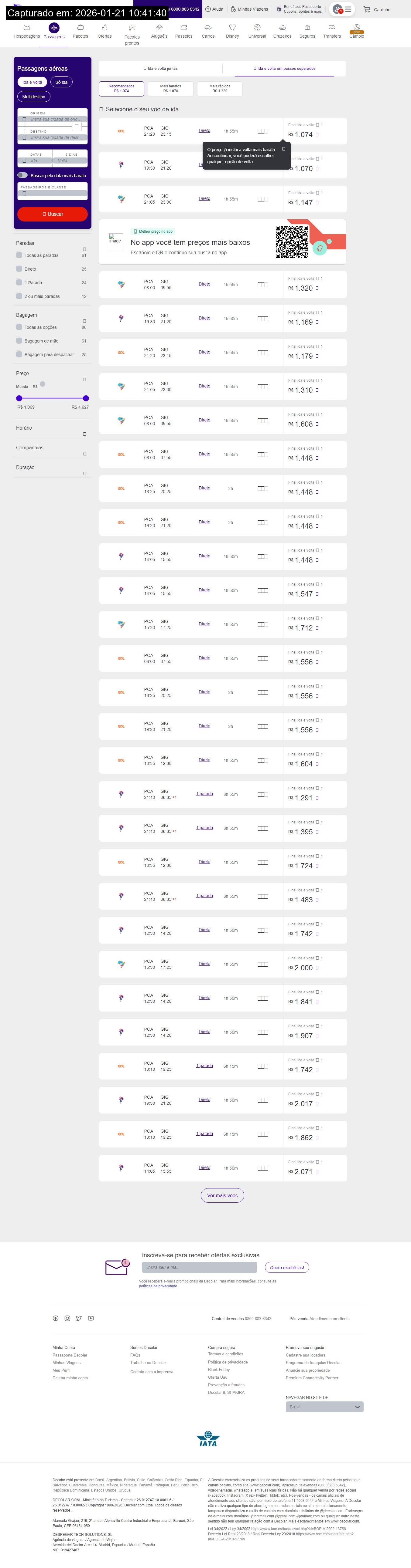Viewport: 411px width, 1568px height.
Task: Tick the Bagagem de mão checkbox
Action: tap(19, 341)
